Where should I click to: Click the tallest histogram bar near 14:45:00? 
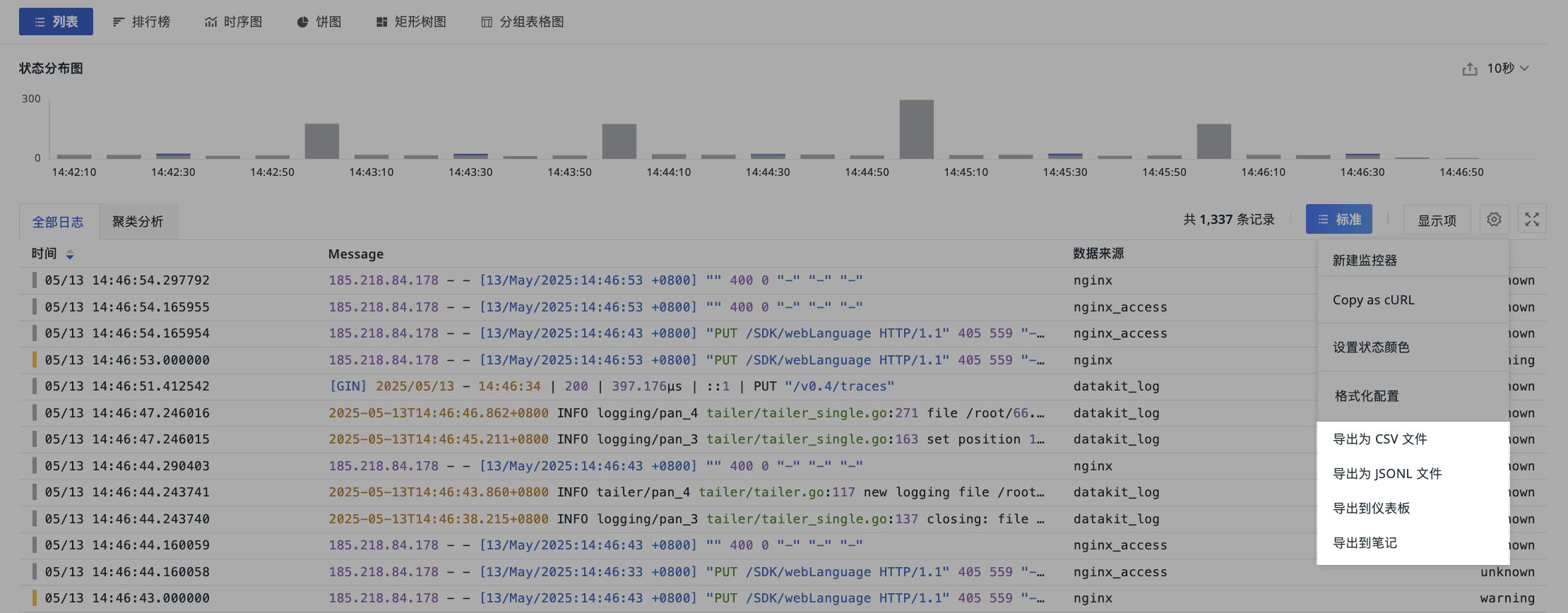(x=917, y=129)
